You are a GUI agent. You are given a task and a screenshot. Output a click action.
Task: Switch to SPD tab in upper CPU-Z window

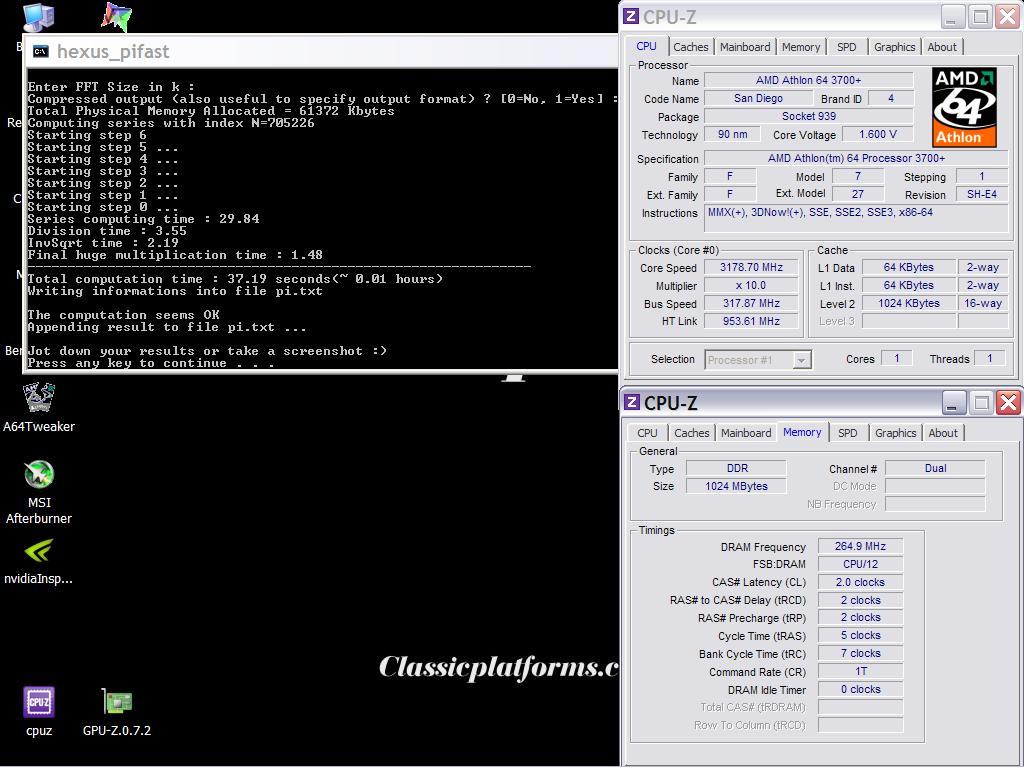click(846, 47)
